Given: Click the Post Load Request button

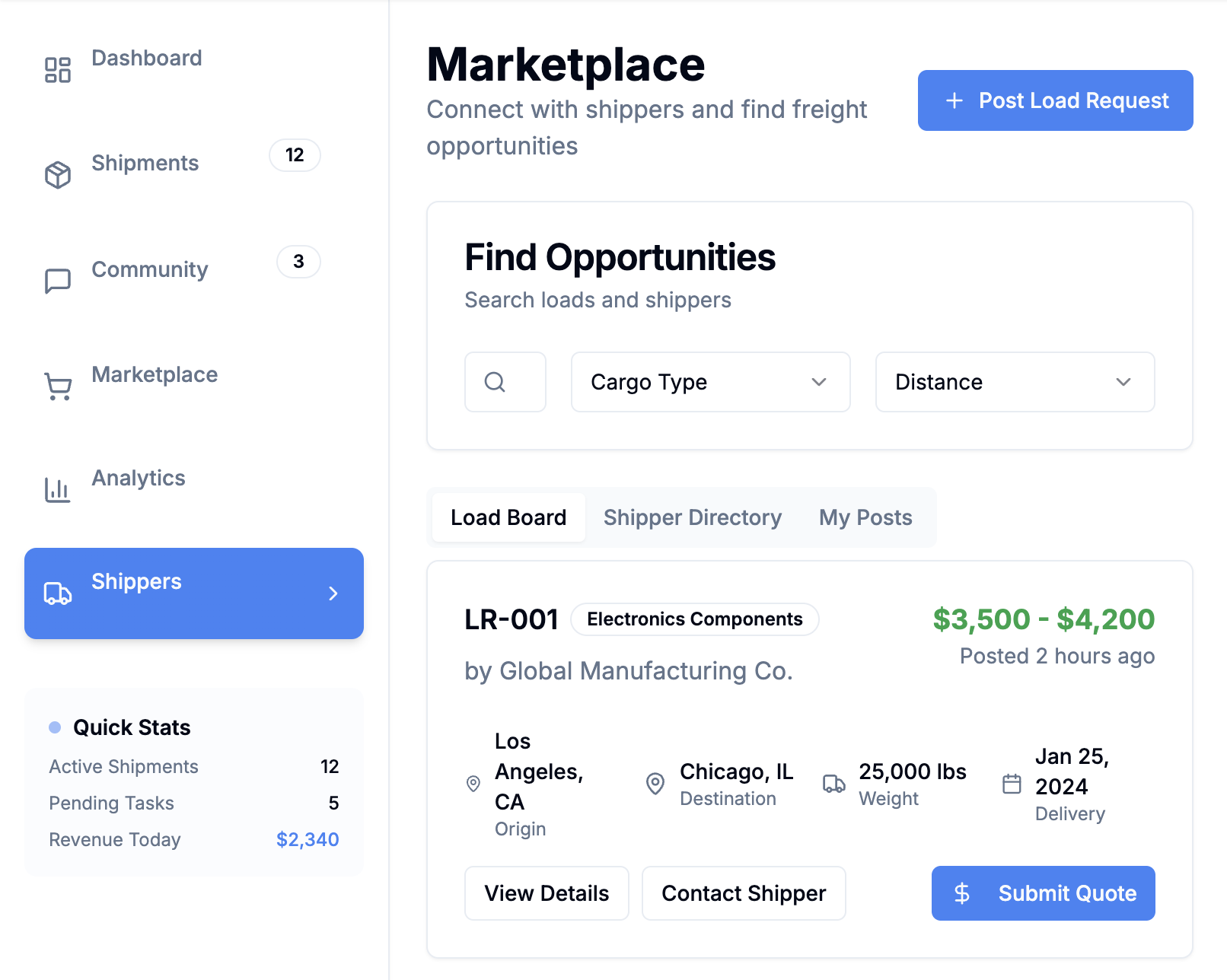Looking at the screenshot, I should 1055,100.
